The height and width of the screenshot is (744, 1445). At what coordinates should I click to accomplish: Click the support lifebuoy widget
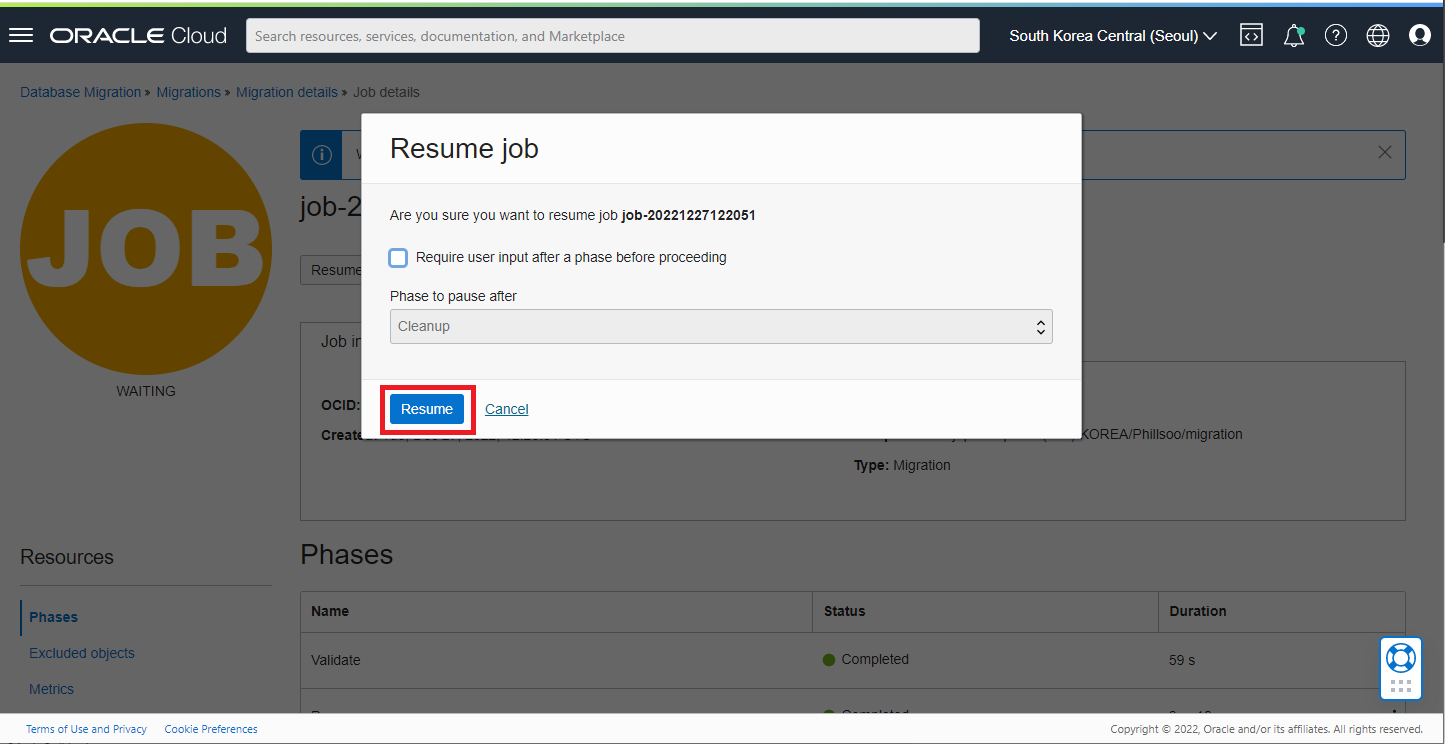(x=1401, y=668)
